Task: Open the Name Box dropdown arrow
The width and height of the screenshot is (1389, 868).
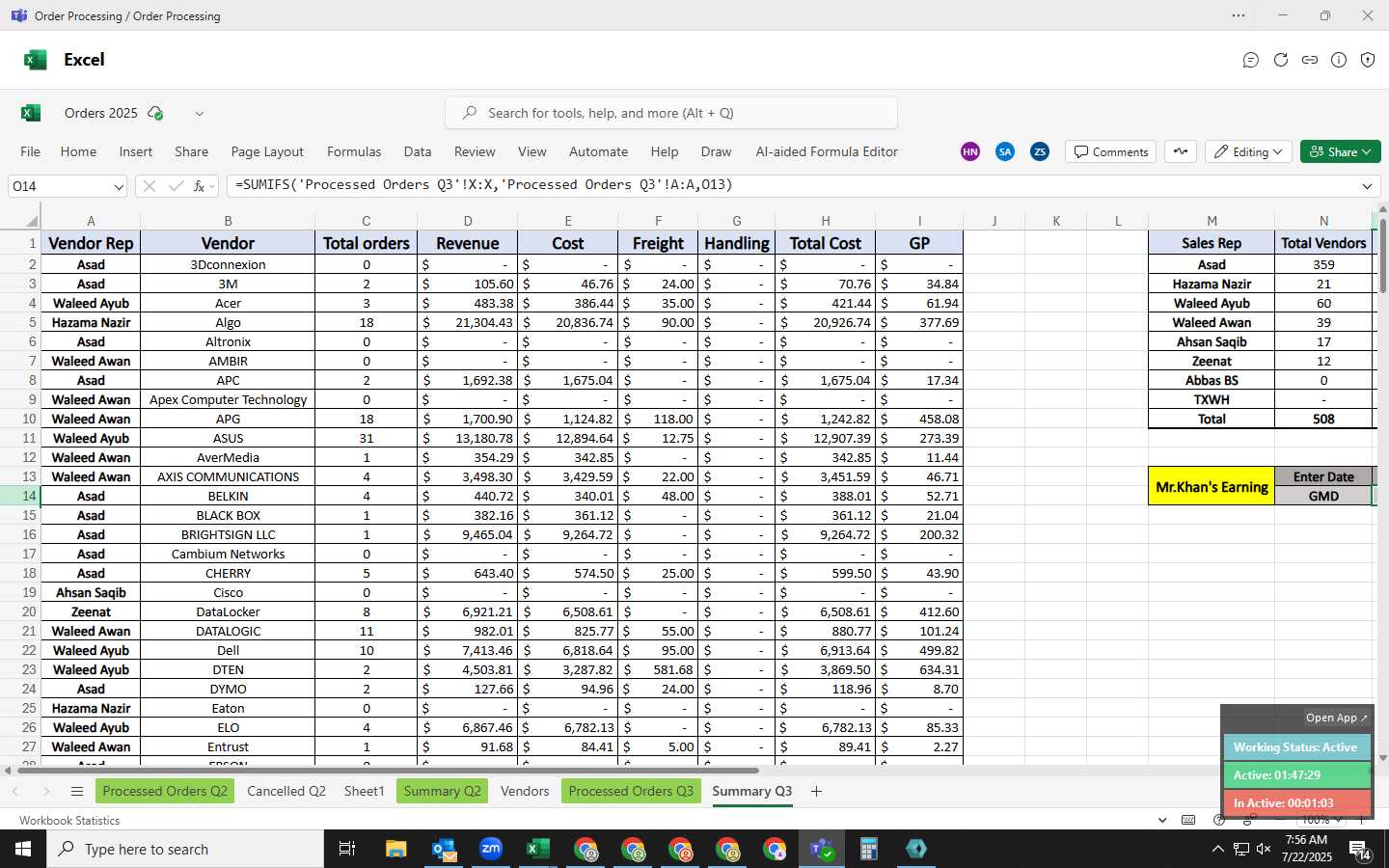Action: tap(119, 186)
